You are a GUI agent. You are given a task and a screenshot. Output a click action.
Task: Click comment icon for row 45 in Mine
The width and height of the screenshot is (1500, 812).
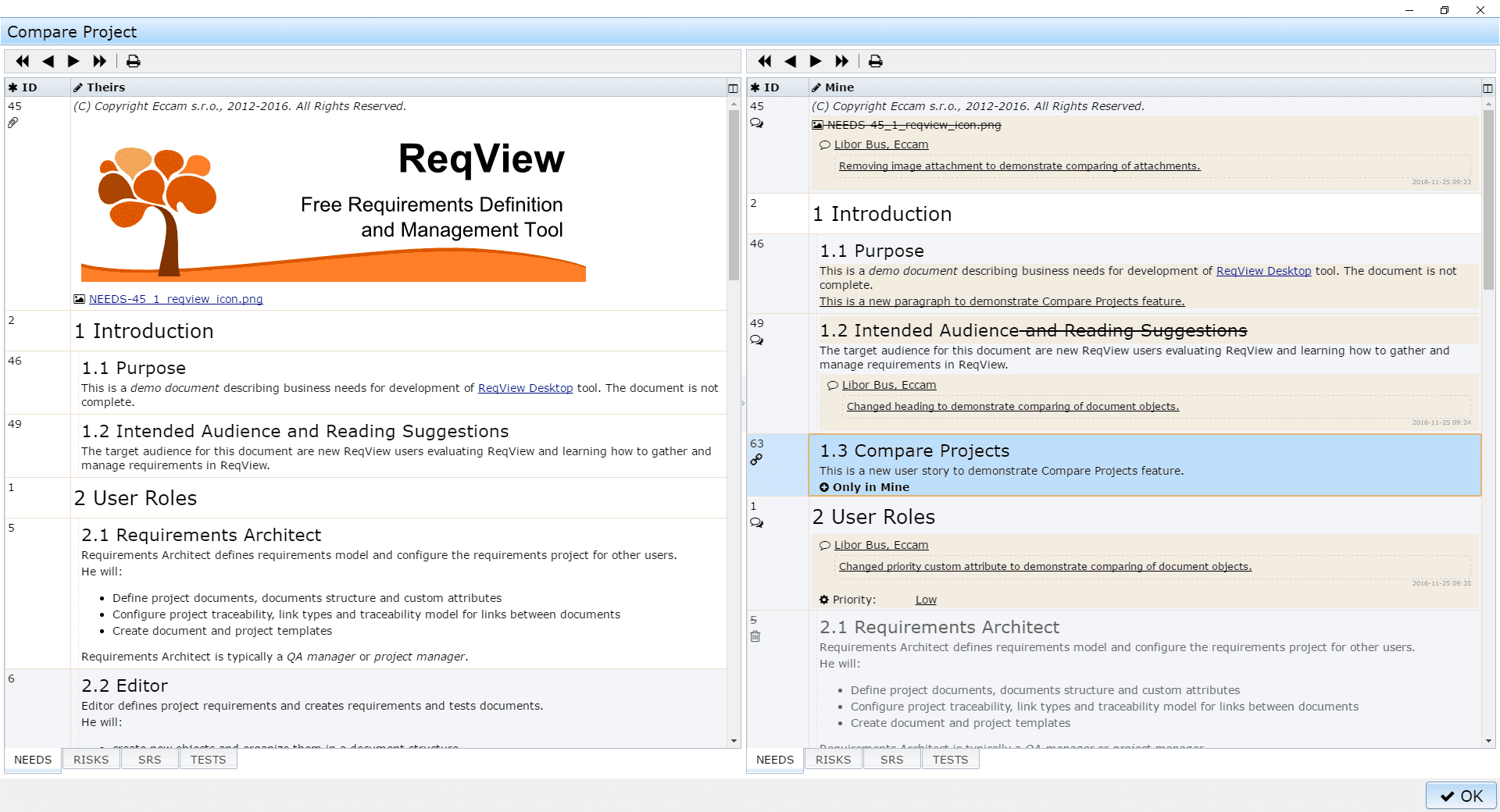[x=756, y=123]
